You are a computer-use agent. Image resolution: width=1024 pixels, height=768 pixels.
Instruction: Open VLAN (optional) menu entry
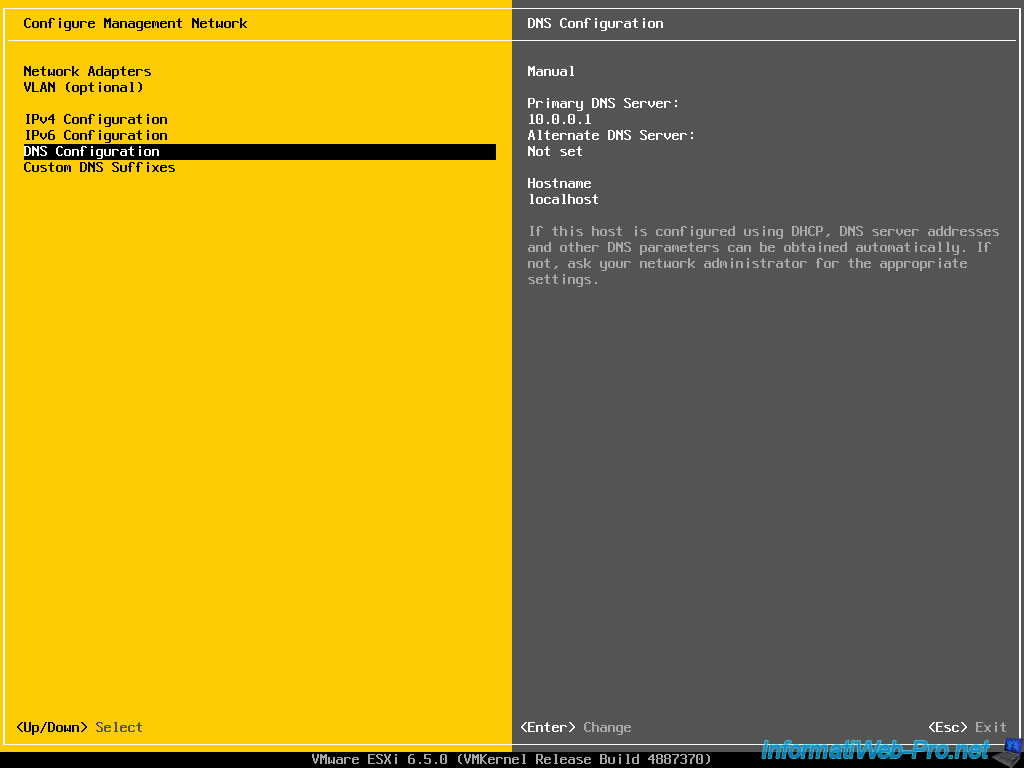coord(83,88)
